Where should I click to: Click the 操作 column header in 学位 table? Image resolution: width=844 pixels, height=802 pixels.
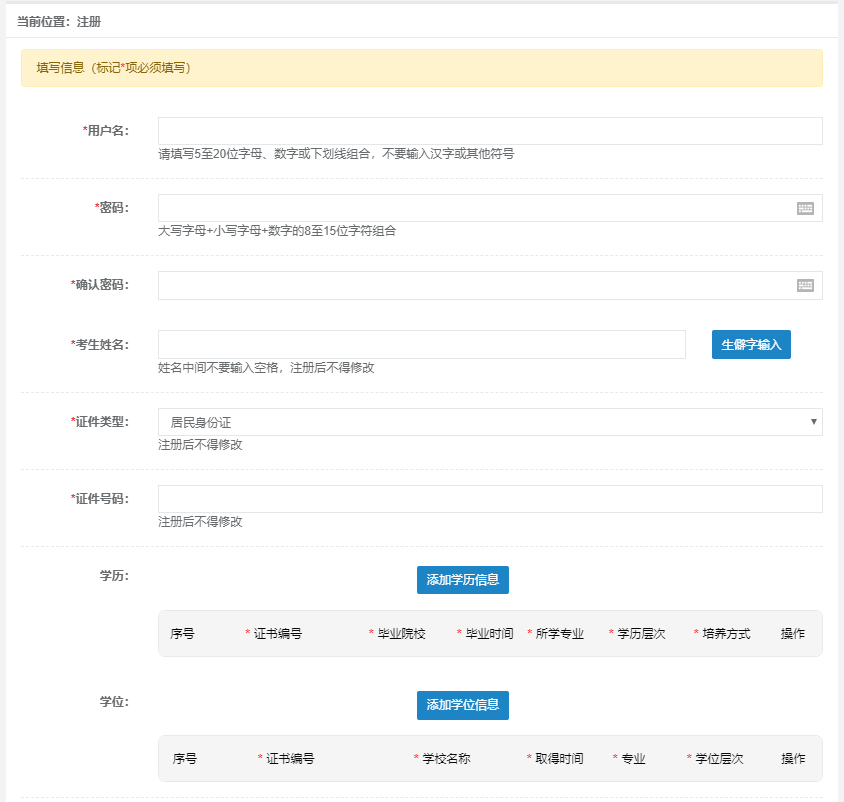pyautogui.click(x=793, y=758)
